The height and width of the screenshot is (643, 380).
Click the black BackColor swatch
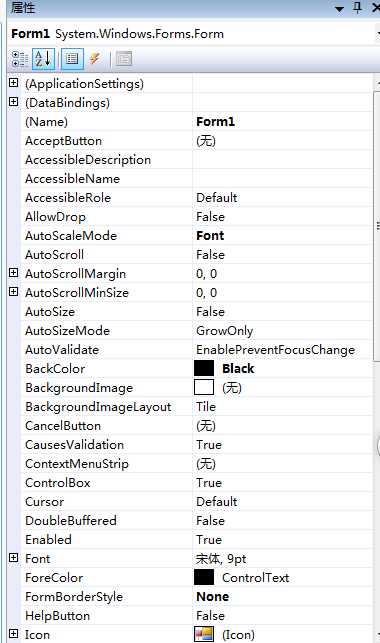pyautogui.click(x=204, y=369)
